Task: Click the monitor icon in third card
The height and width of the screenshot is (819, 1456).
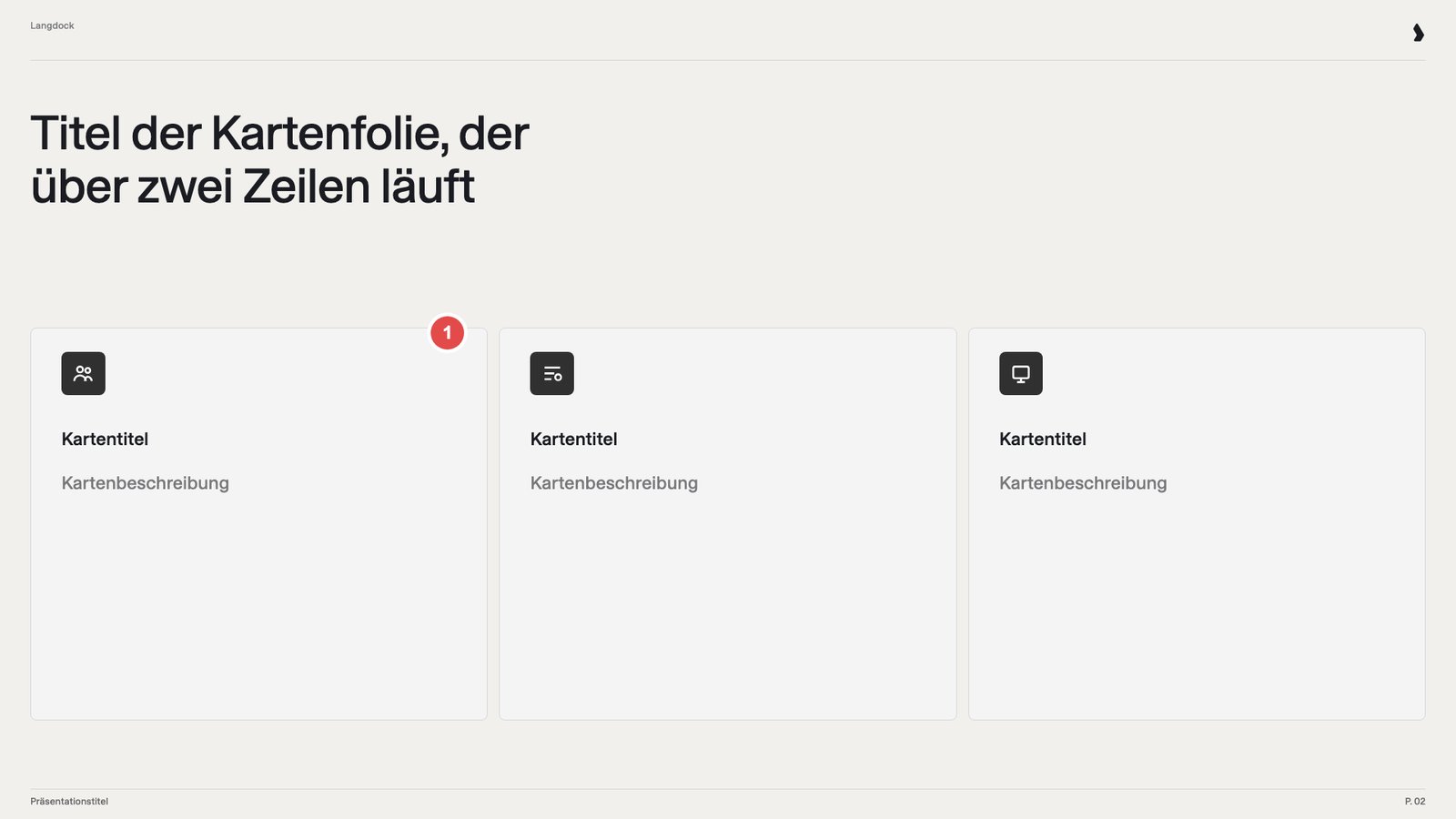Action: [1021, 373]
